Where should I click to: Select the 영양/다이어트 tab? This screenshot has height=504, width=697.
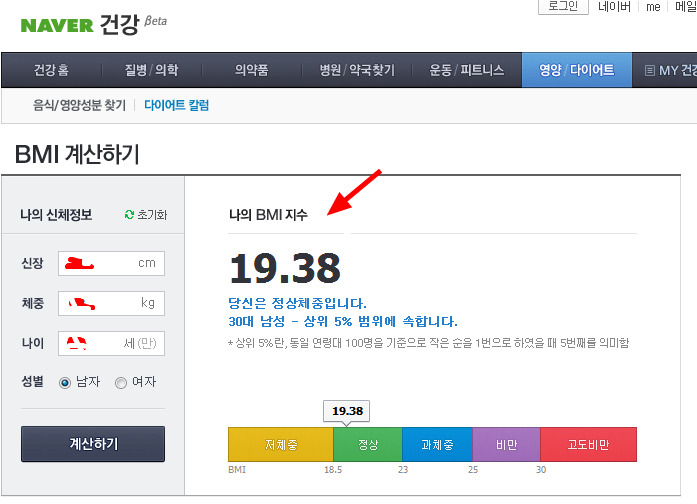tap(576, 70)
